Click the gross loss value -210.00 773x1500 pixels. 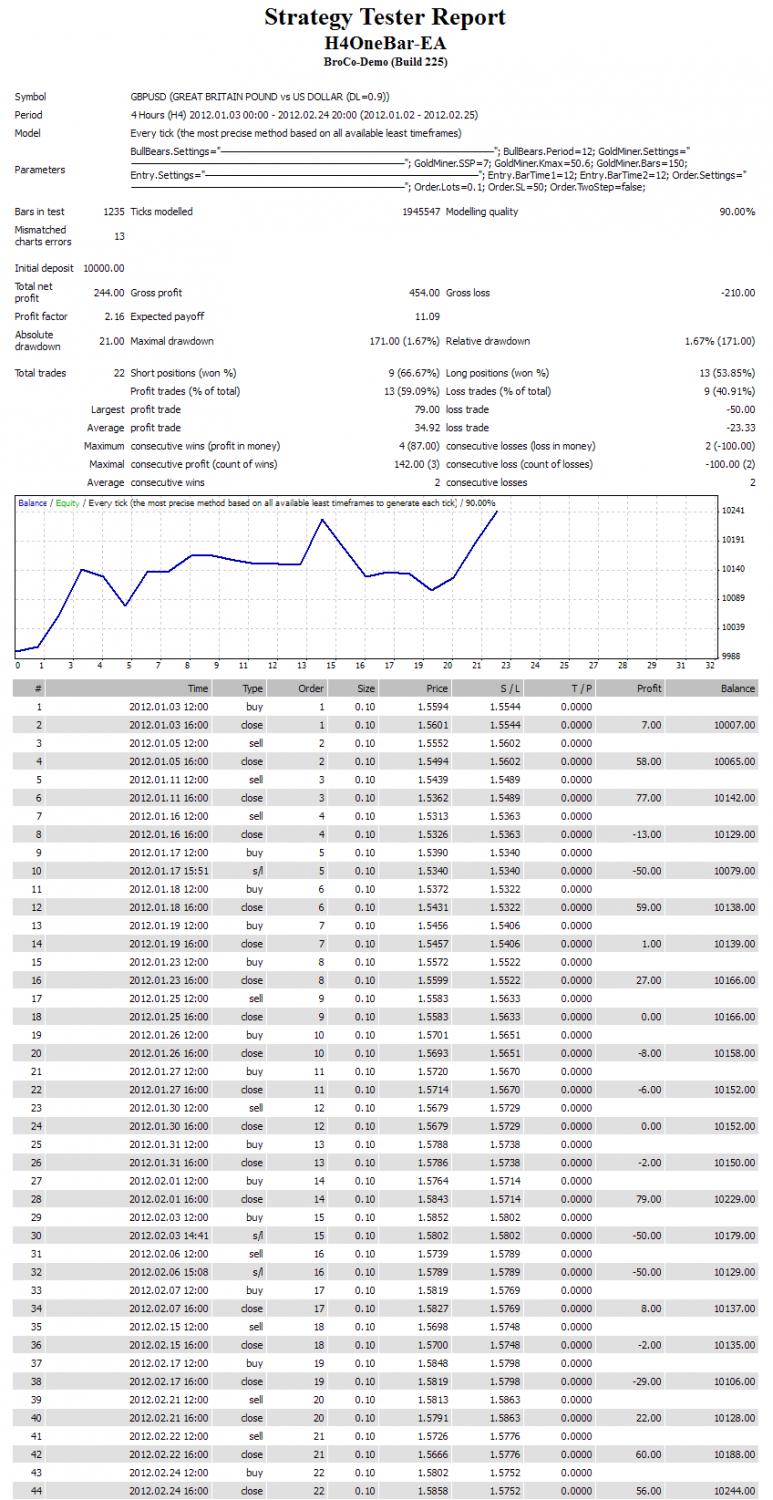738,293
